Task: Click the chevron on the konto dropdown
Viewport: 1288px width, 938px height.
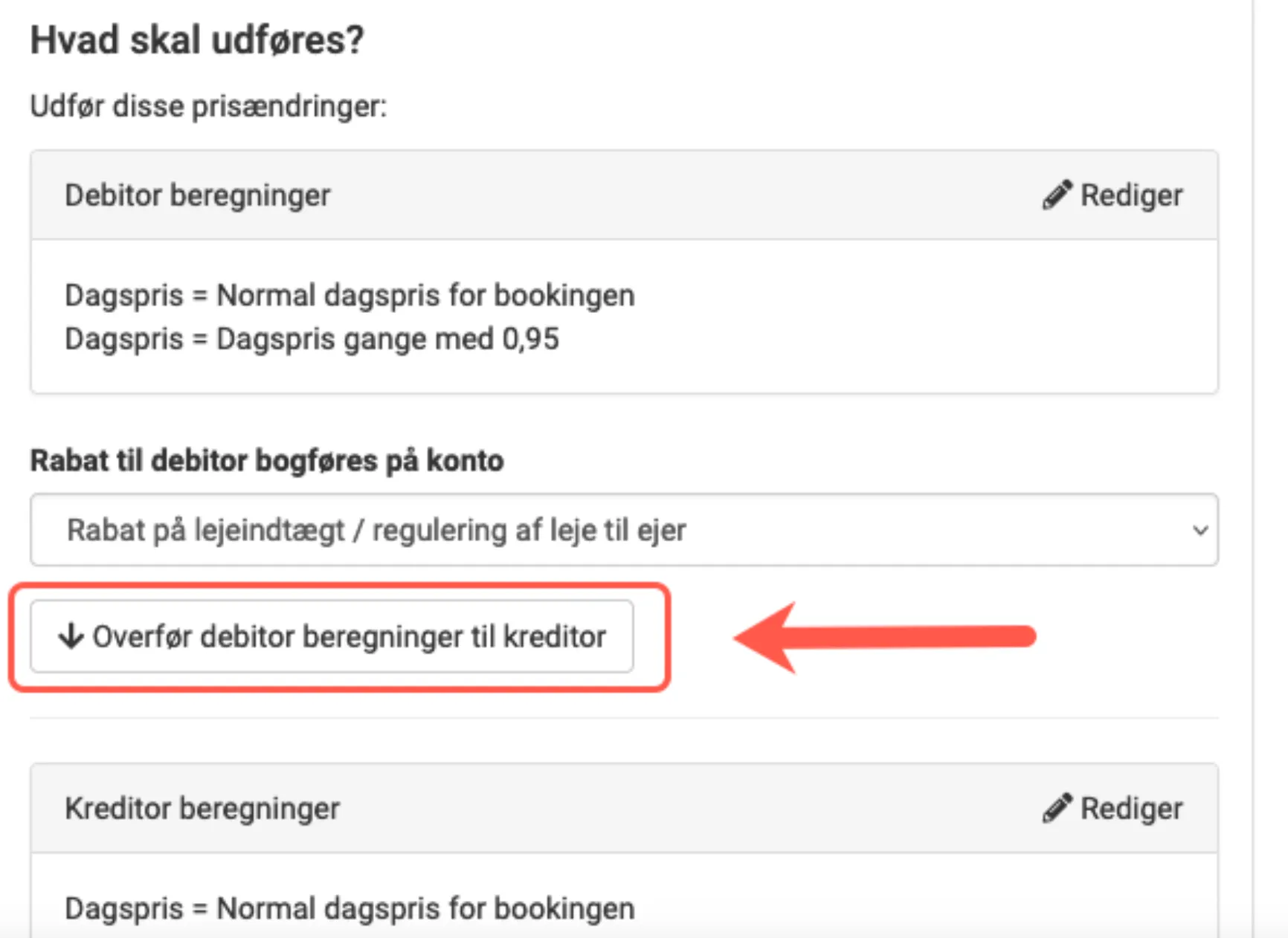Action: (1199, 530)
